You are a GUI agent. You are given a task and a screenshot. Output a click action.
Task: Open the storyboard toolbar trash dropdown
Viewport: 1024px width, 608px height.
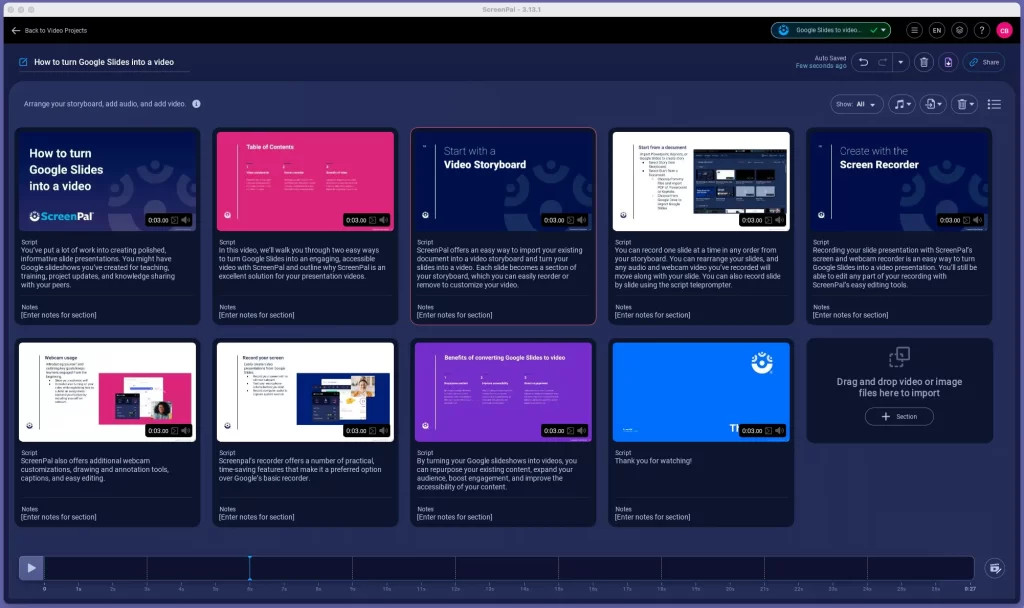coord(965,104)
